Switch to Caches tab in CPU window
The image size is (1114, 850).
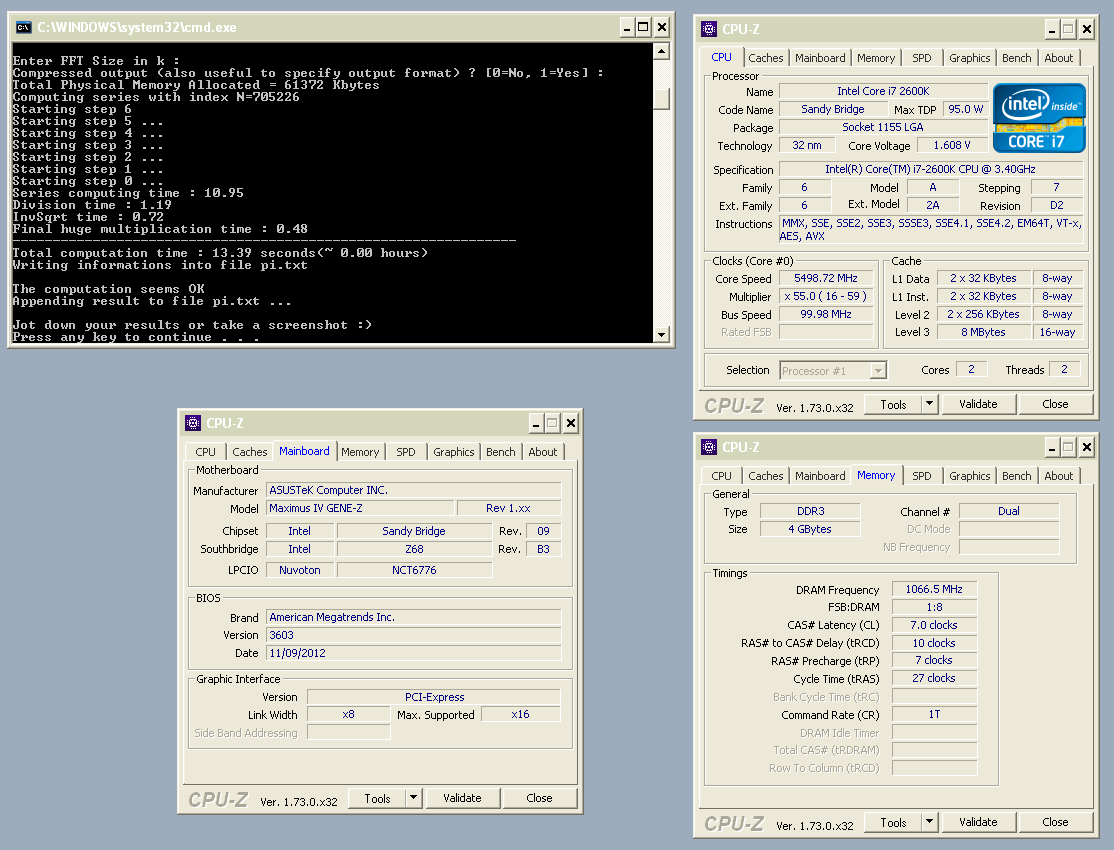click(766, 58)
